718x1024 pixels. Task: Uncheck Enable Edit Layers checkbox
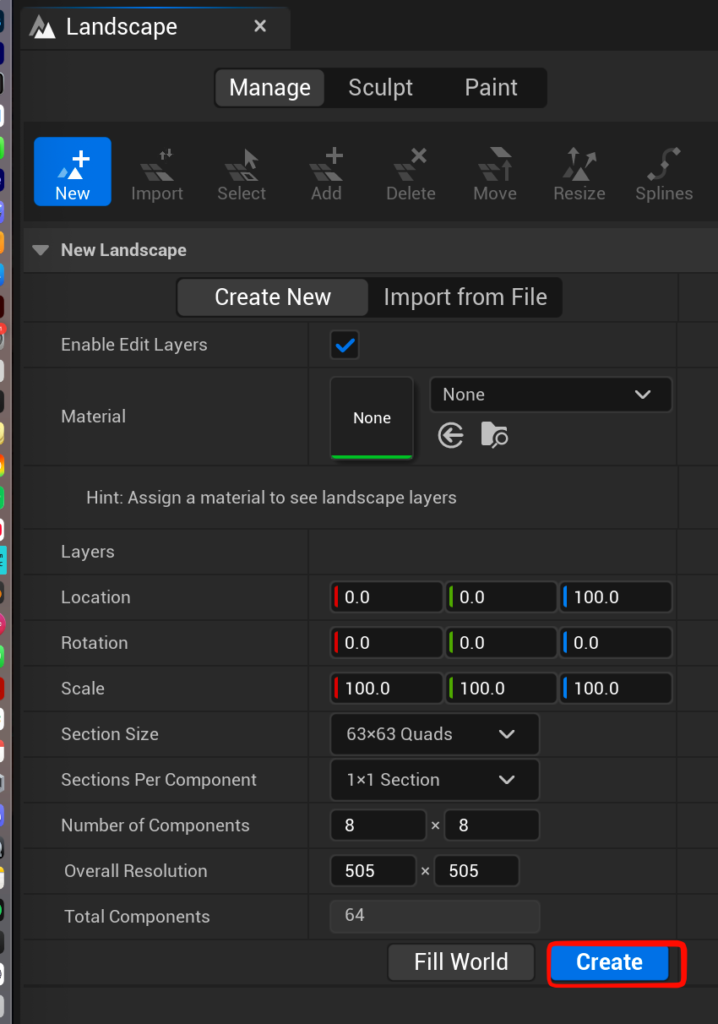345,345
